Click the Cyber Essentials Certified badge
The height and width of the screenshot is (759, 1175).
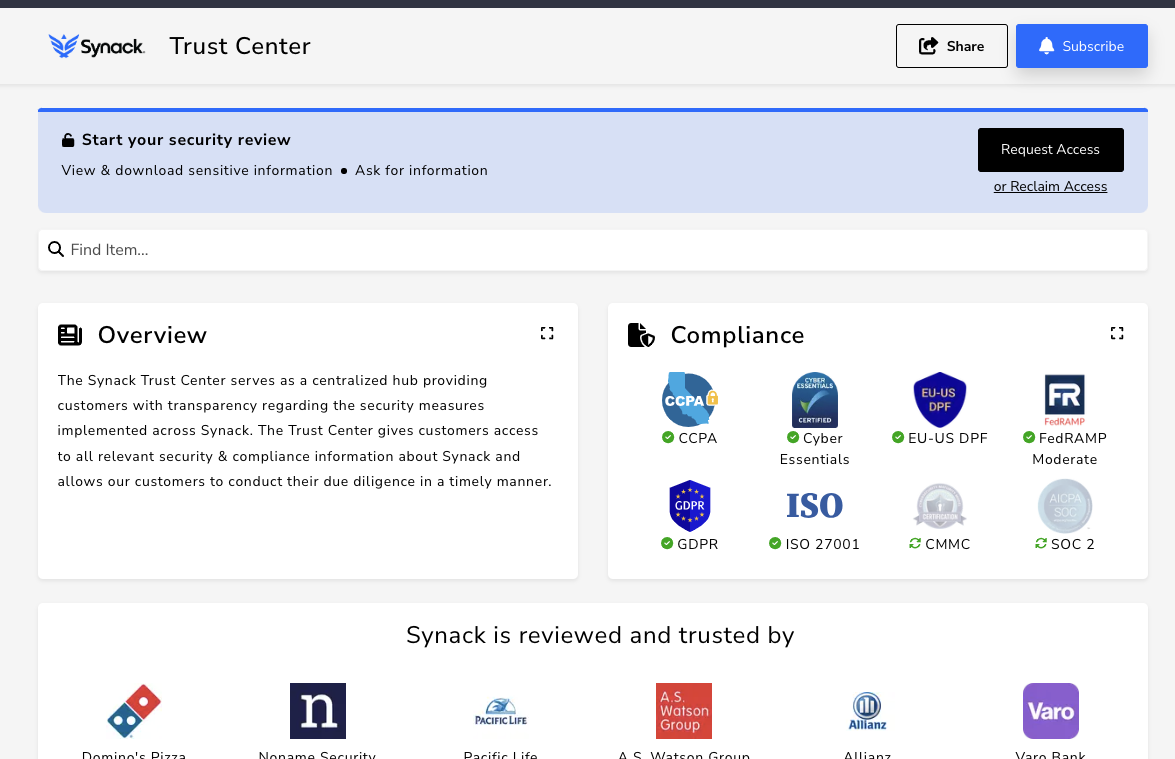click(814, 400)
